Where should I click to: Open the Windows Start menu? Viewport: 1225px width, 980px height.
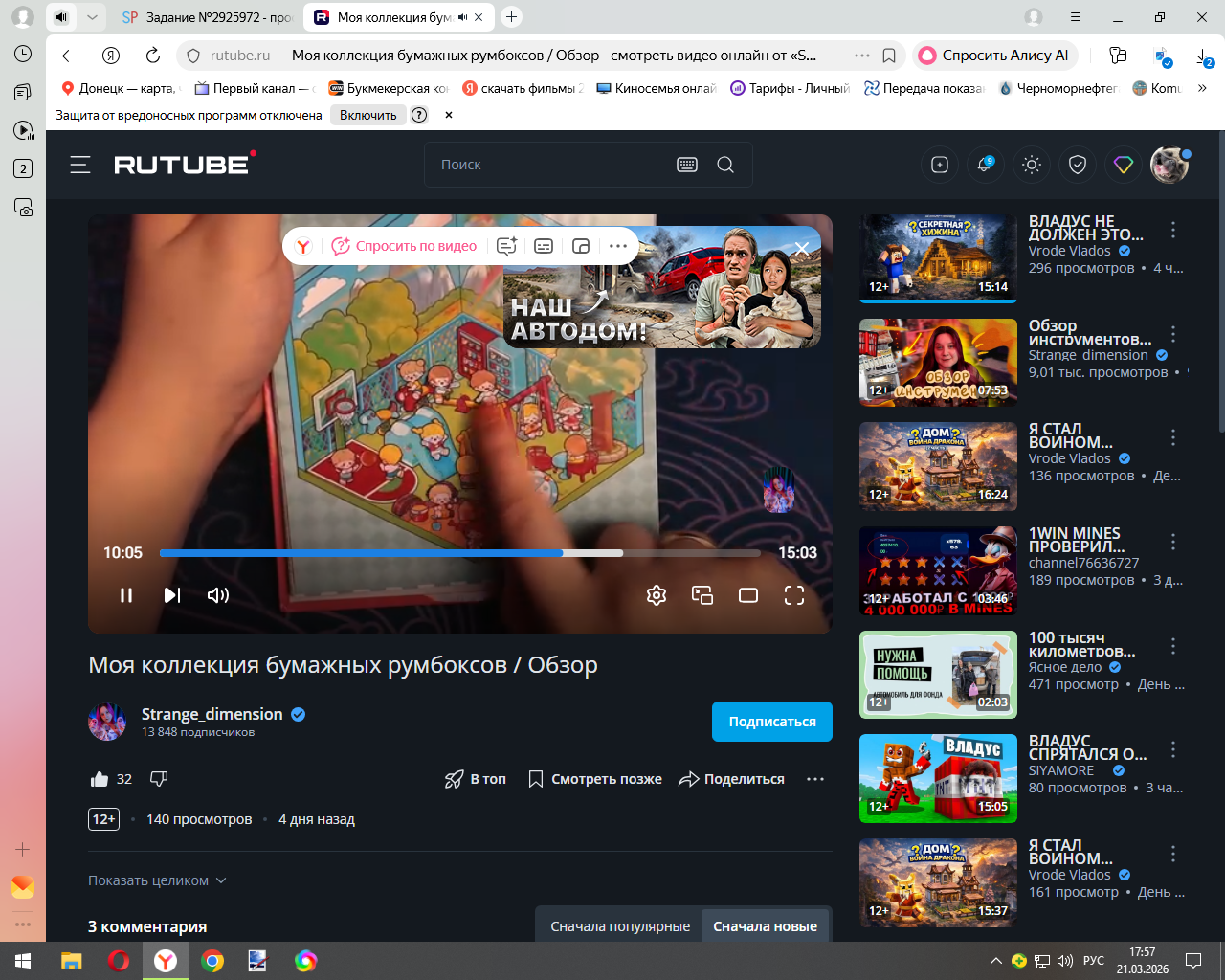[23, 961]
